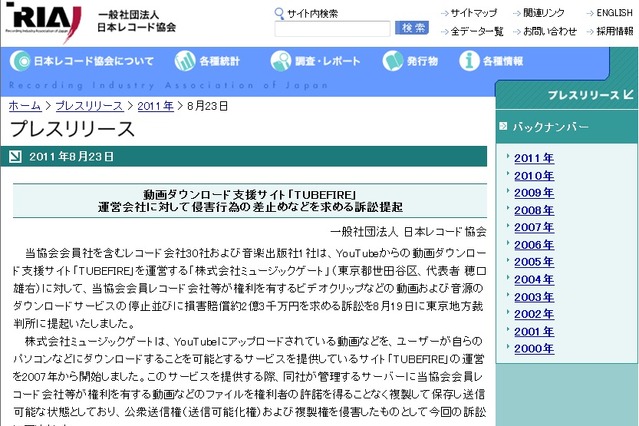
Task: Click the bar chart icon beside 各種統計
Action: 185,61
